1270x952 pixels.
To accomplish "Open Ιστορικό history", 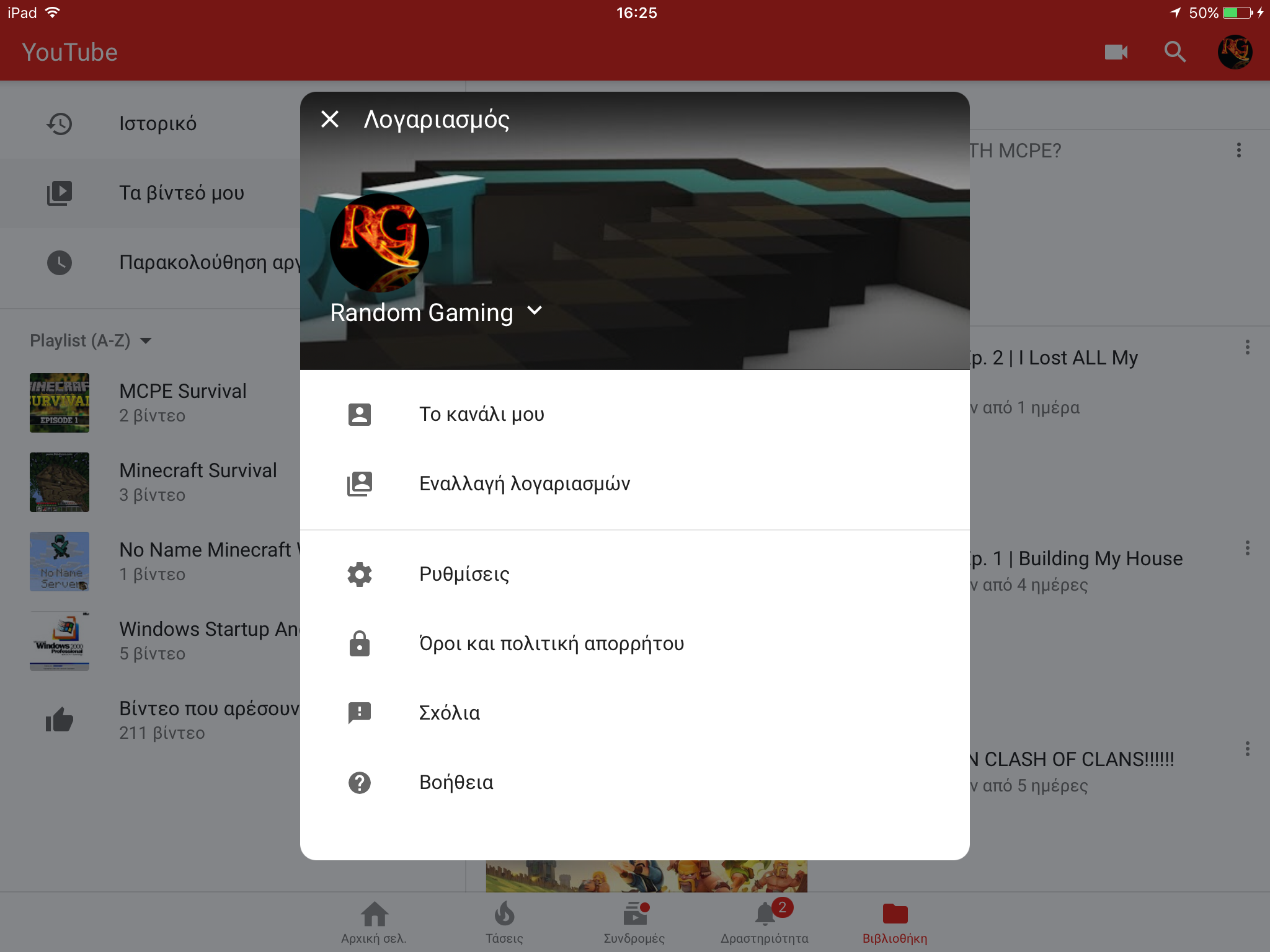I will click(x=150, y=123).
